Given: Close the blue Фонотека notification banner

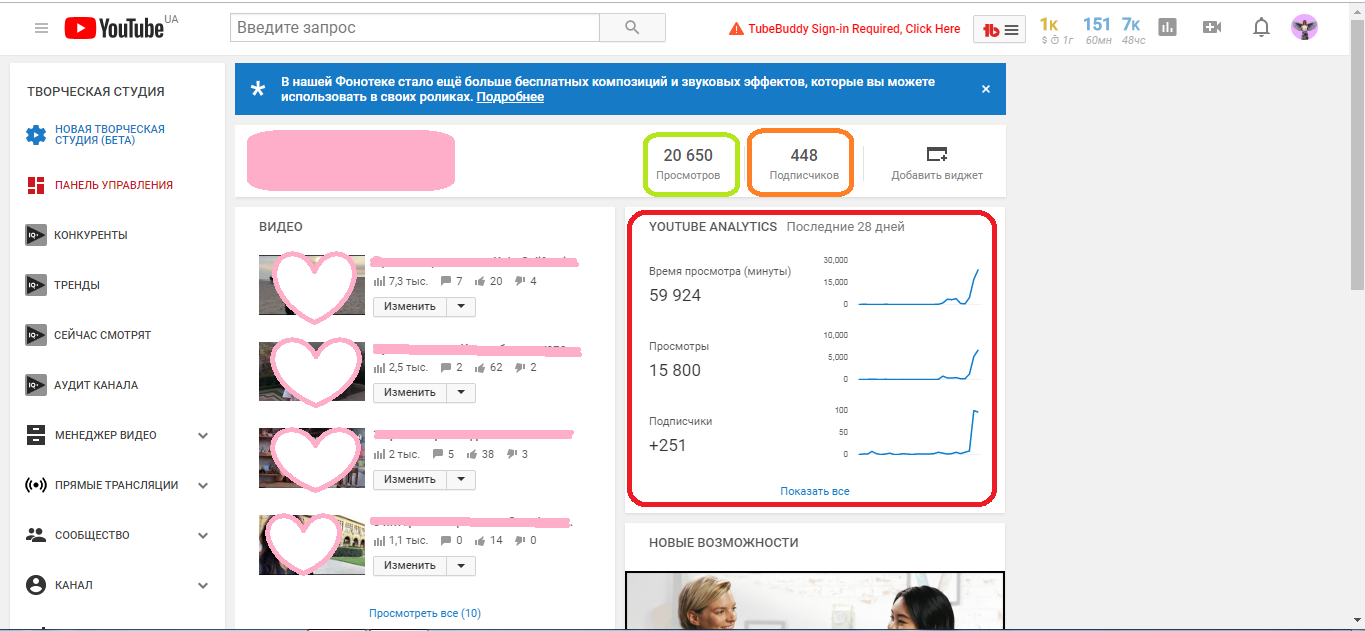Looking at the screenshot, I should tap(986, 89).
